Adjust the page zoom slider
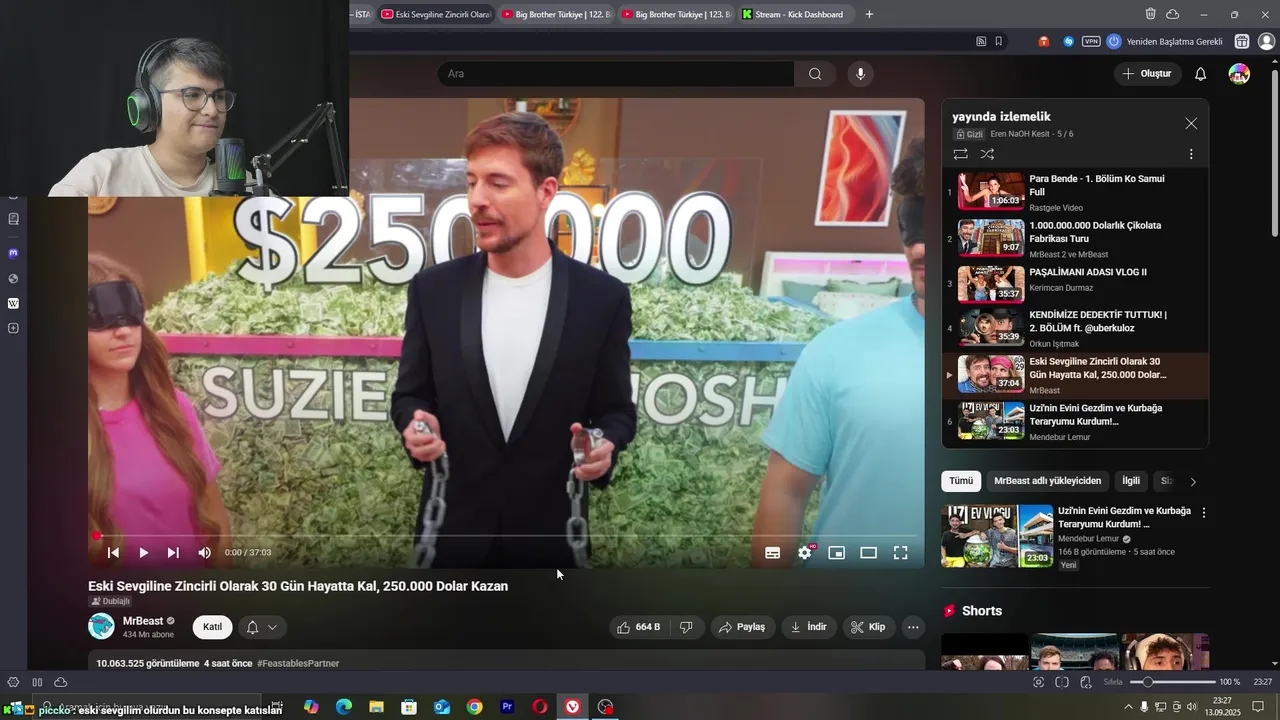This screenshot has width=1280, height=720. pos(1172,682)
